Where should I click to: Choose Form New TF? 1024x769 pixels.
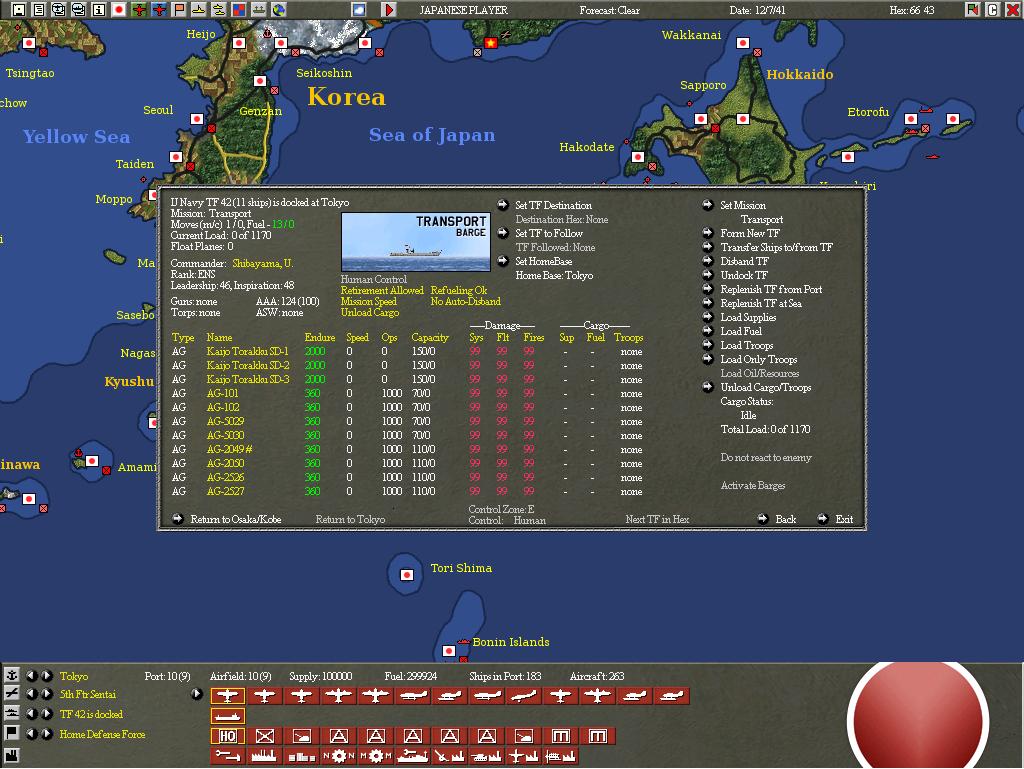750,234
